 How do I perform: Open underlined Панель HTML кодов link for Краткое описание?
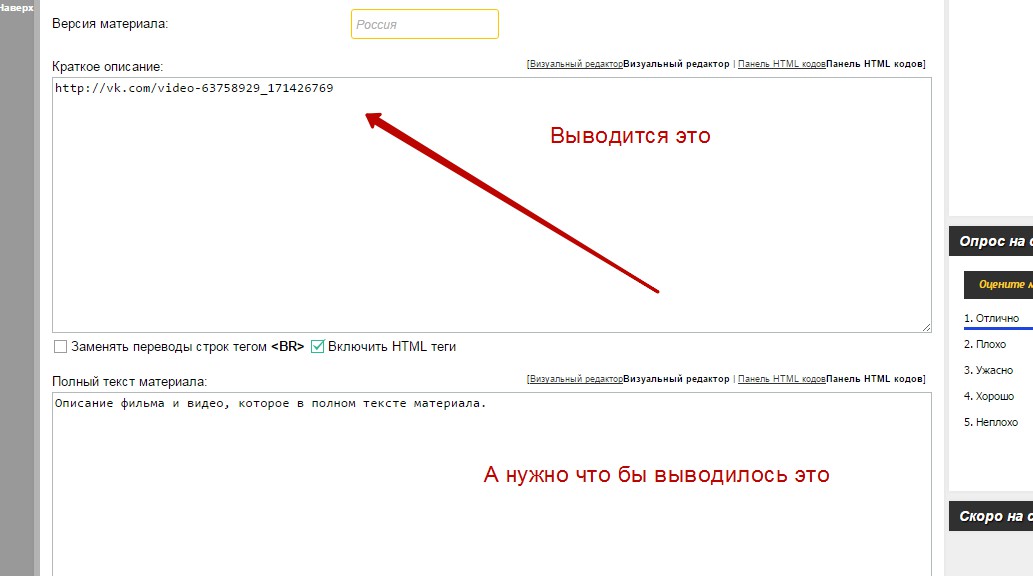(x=782, y=64)
